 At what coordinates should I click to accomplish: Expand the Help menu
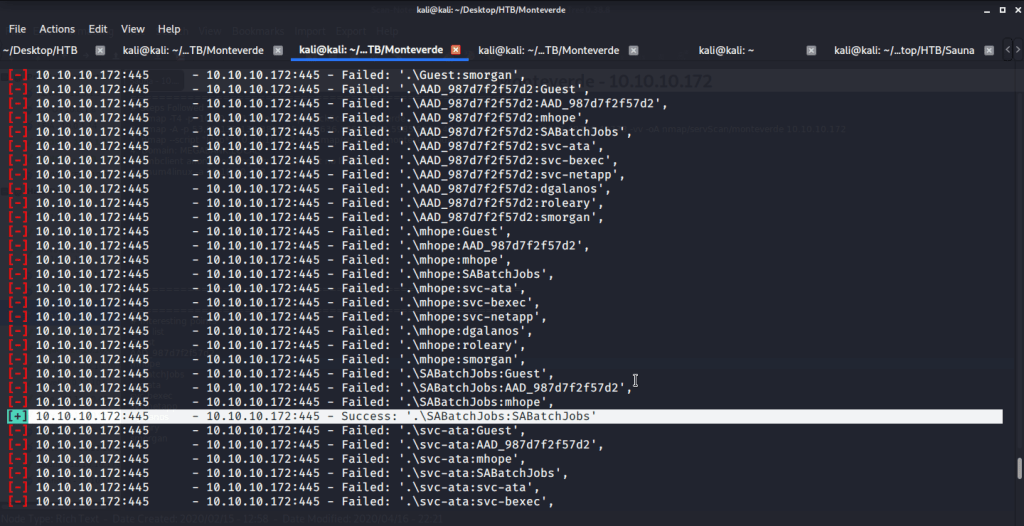[169, 29]
